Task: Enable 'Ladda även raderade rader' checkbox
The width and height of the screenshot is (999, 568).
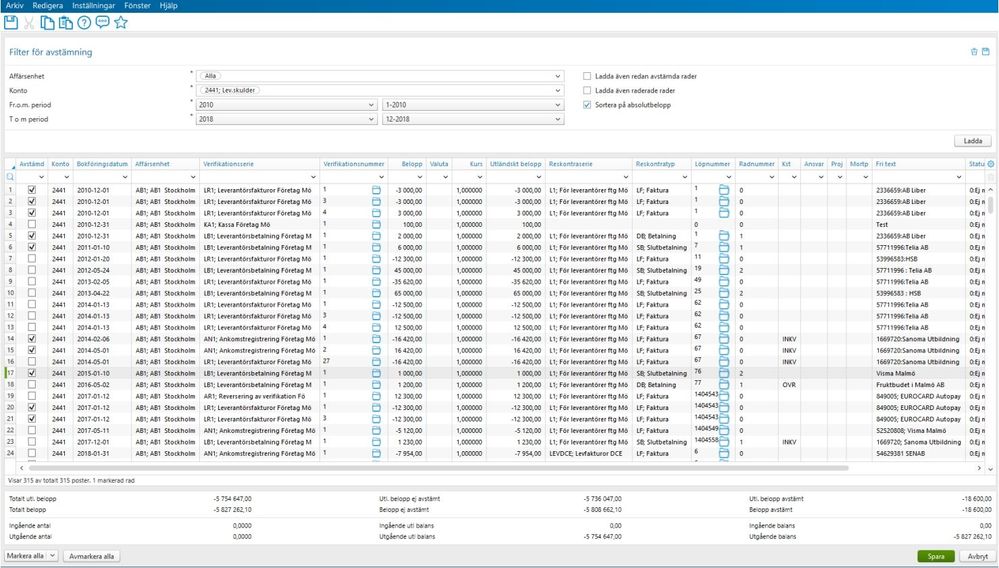Action: (x=587, y=90)
